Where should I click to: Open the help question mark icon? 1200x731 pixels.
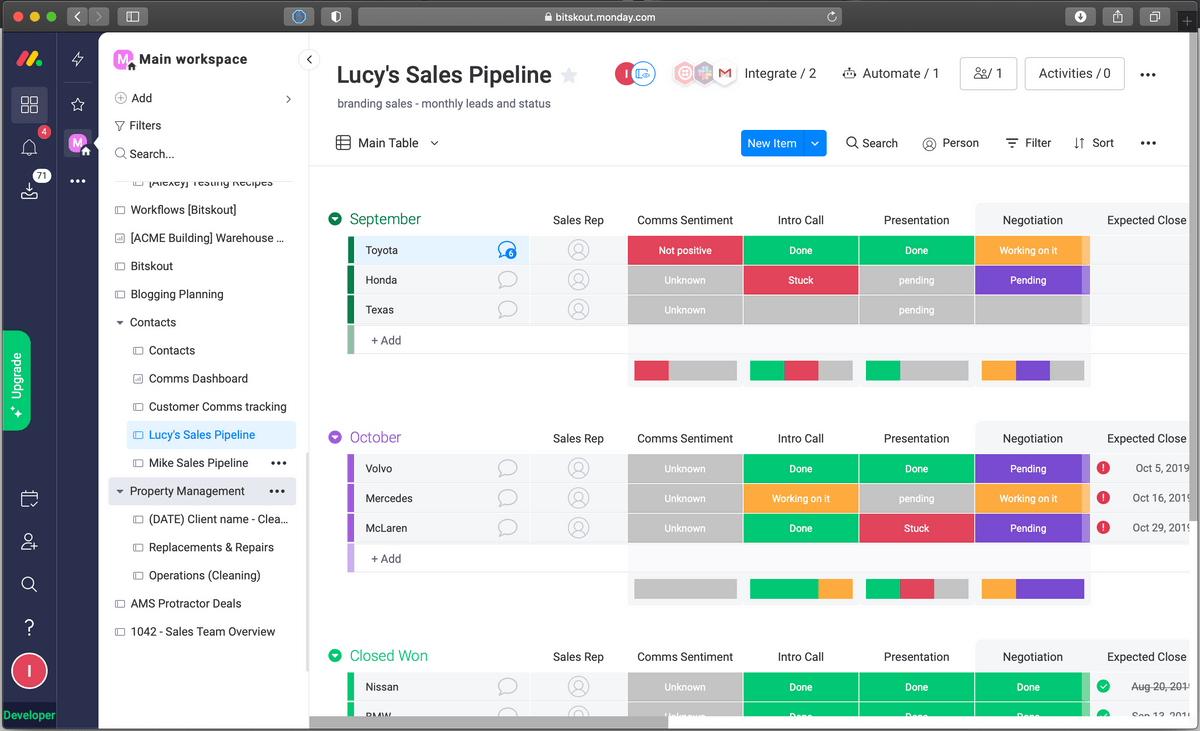pyautogui.click(x=29, y=627)
